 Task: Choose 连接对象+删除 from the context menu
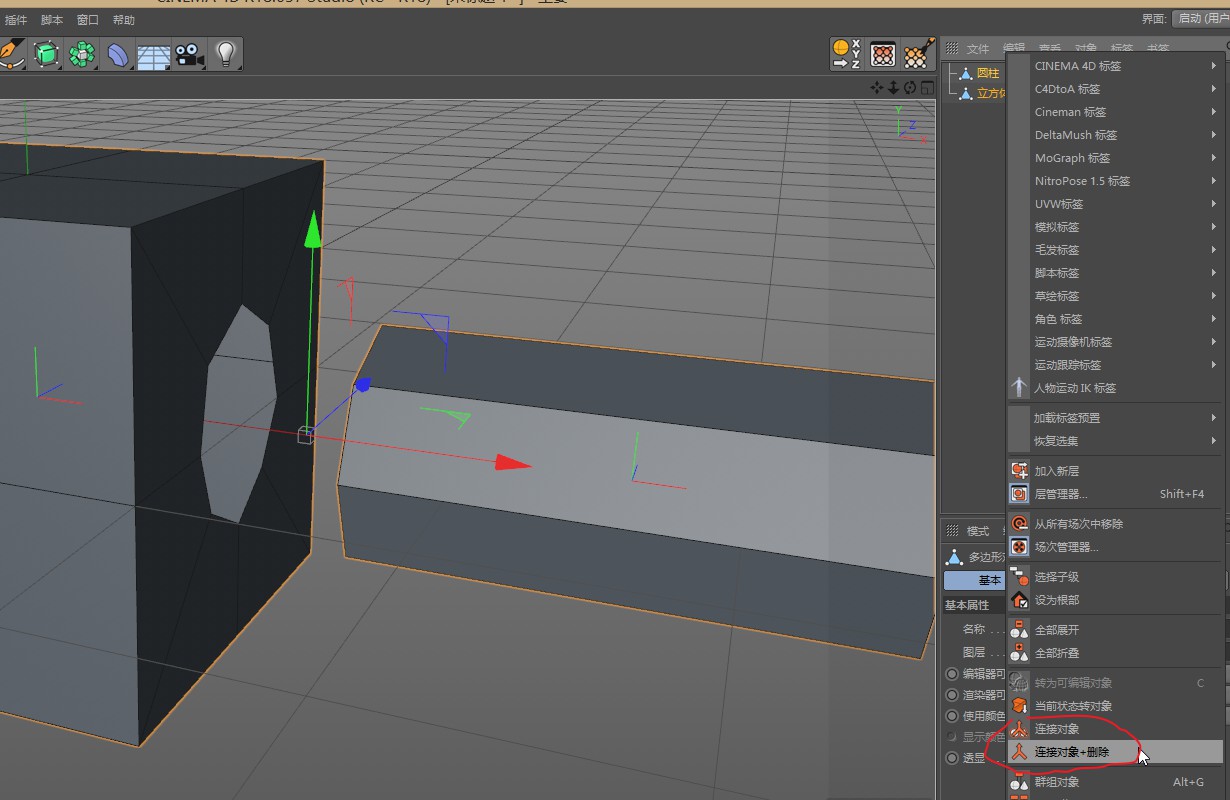(x=1116, y=752)
